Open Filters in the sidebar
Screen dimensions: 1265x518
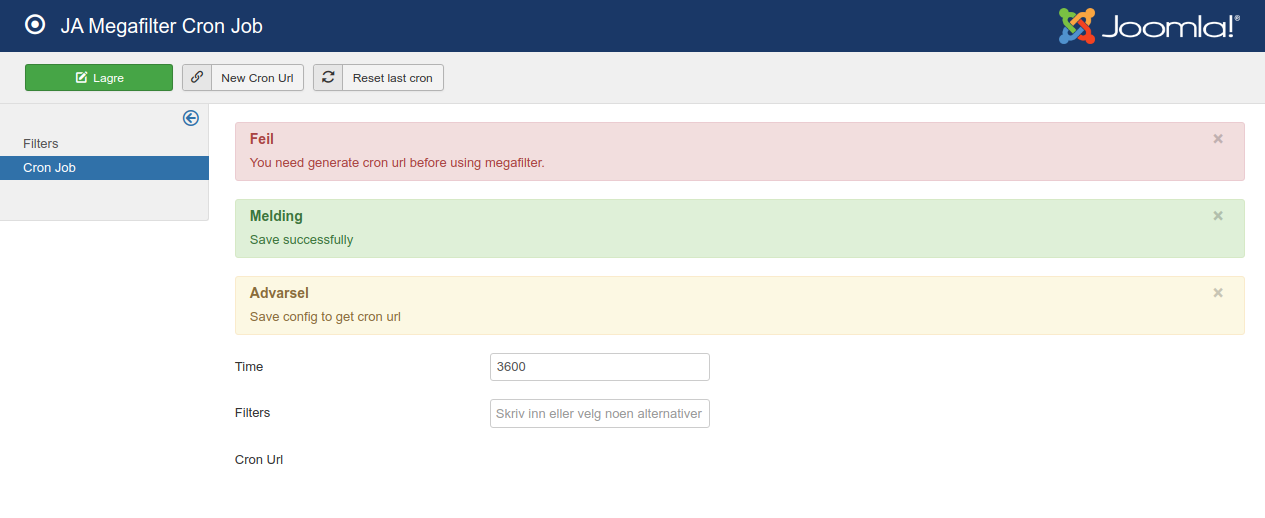coord(41,144)
